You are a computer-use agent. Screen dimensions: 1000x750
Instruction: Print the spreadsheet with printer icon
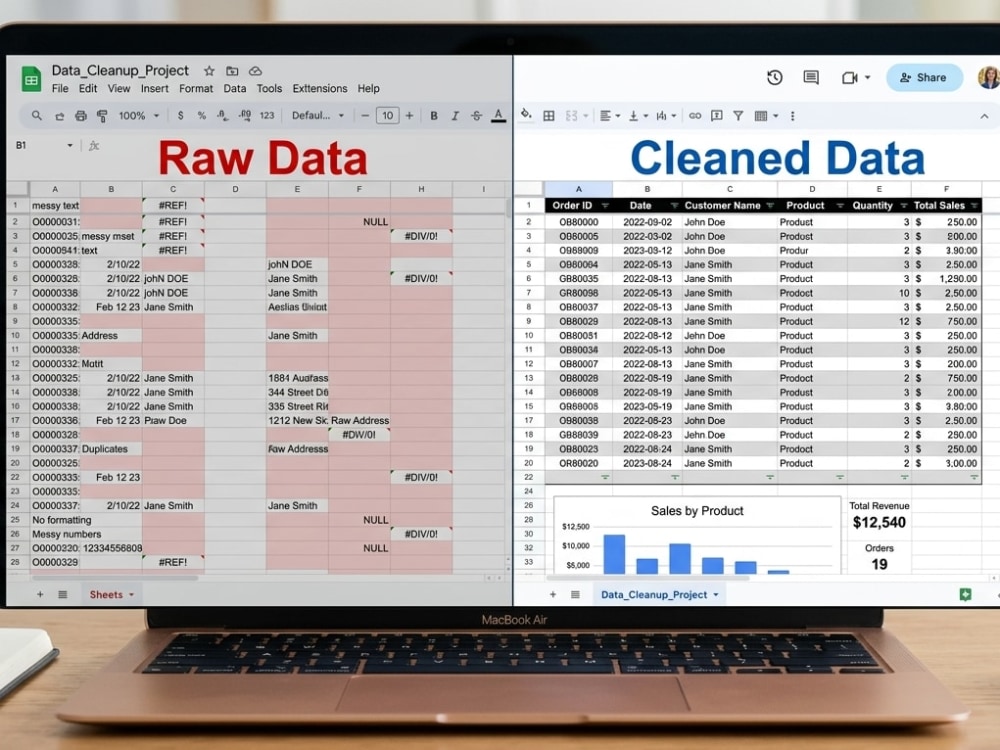coord(80,116)
